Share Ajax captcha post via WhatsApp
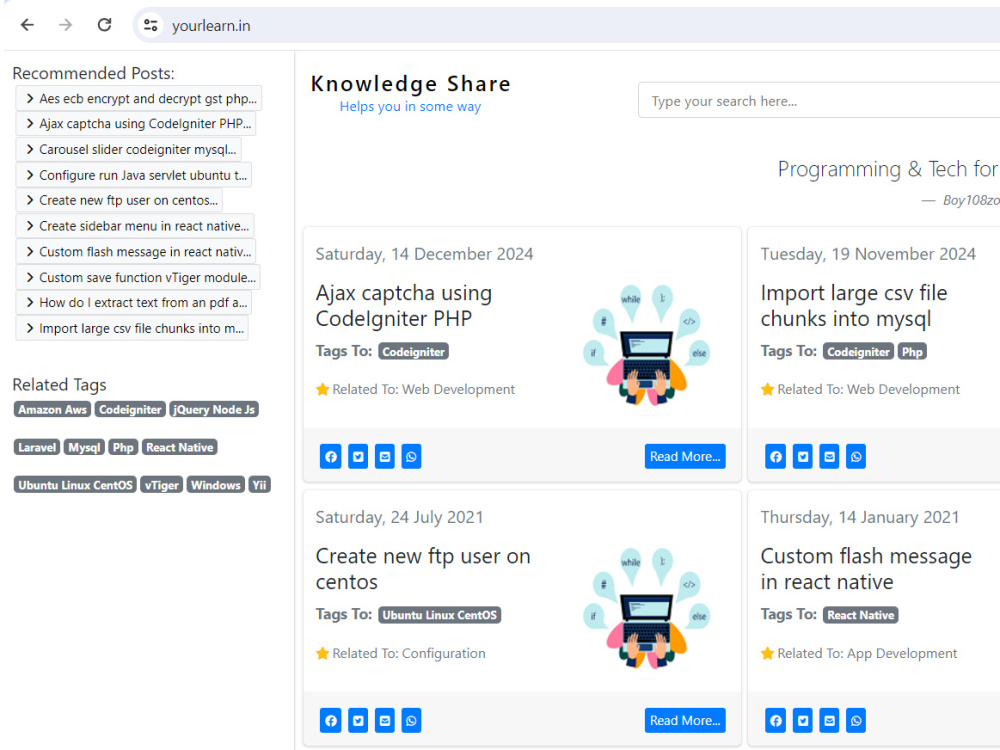This screenshot has width=1000, height=750. (x=411, y=457)
